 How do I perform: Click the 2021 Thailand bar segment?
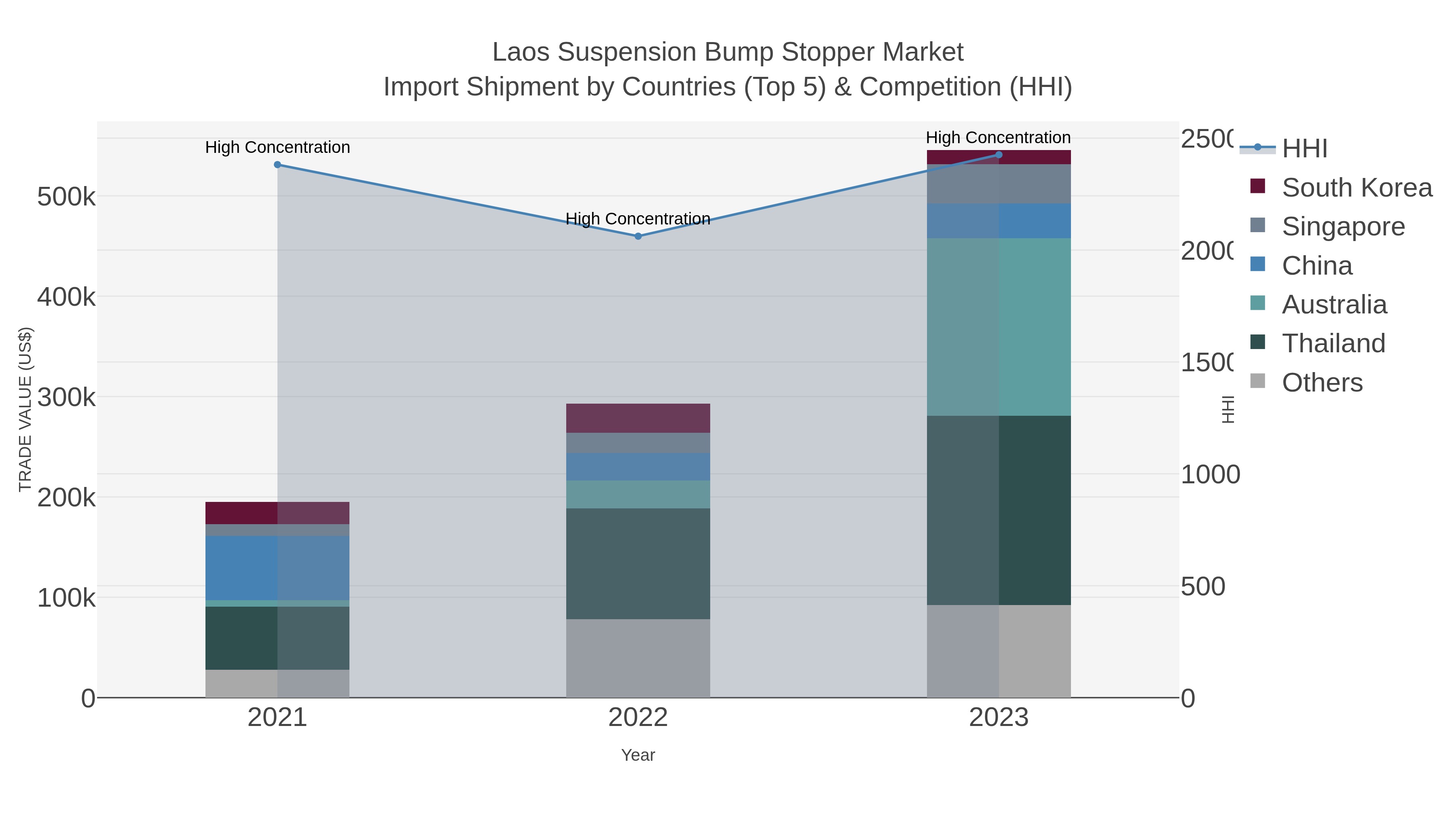coord(277,638)
